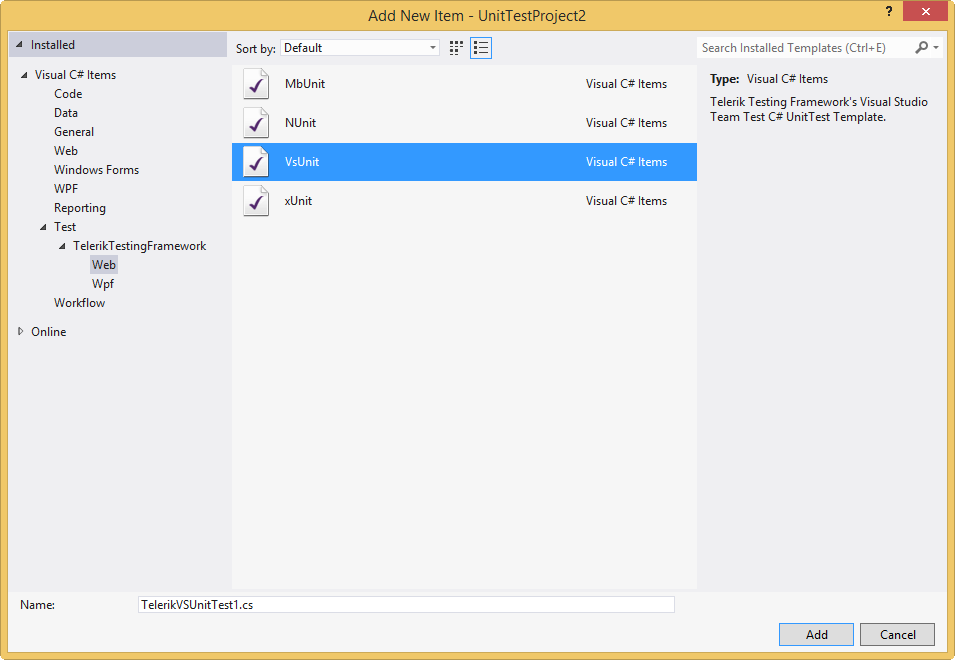Click the search magnifier icon

(922, 47)
